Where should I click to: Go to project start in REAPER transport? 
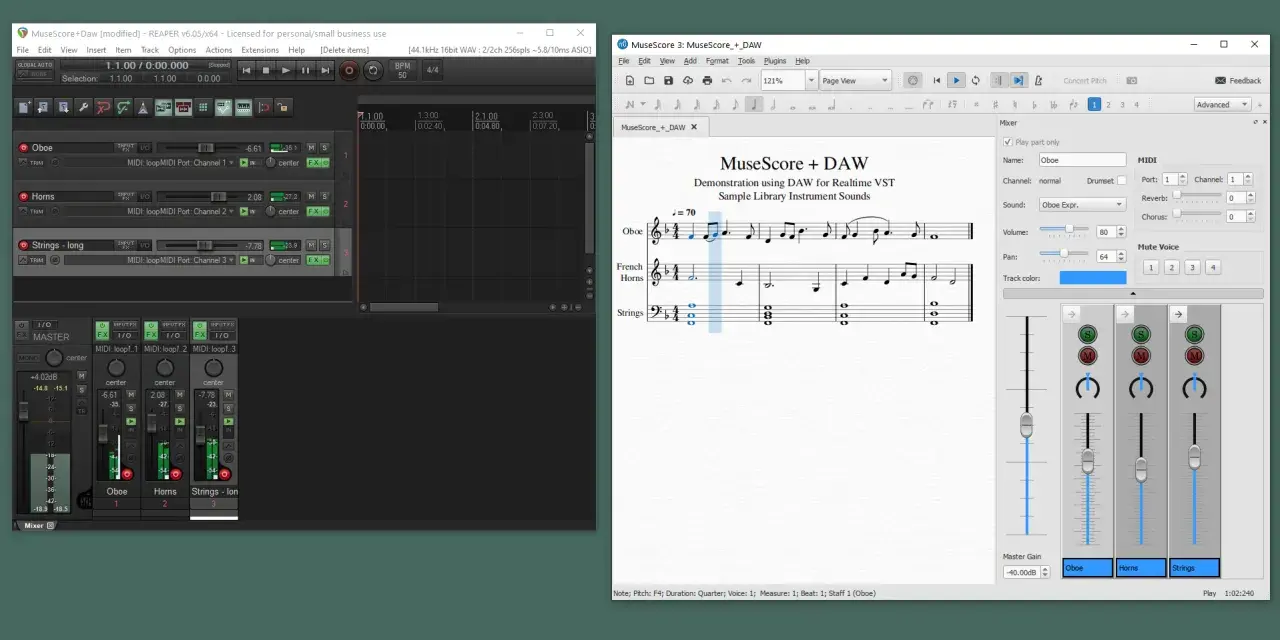[x=246, y=70]
